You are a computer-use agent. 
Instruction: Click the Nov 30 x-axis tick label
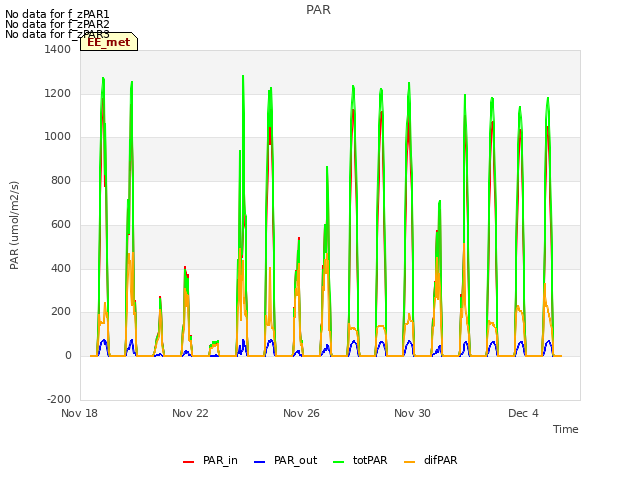tap(412, 413)
